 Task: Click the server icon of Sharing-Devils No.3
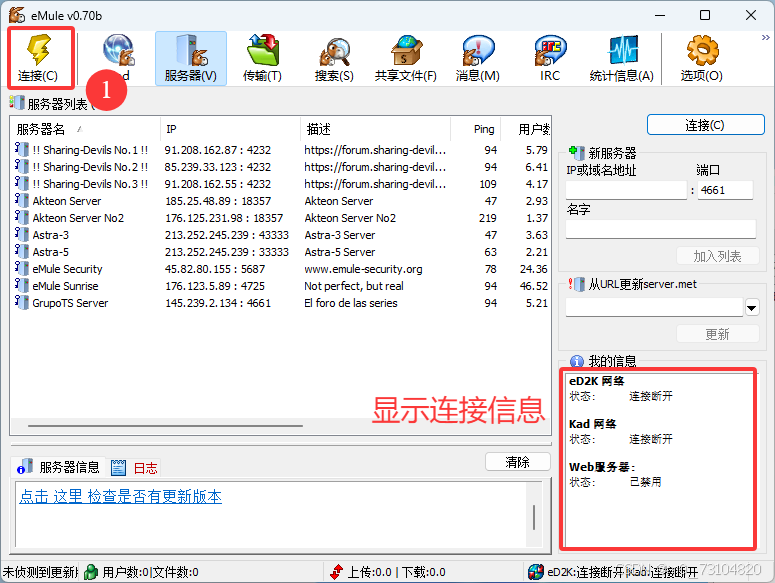pos(21,183)
